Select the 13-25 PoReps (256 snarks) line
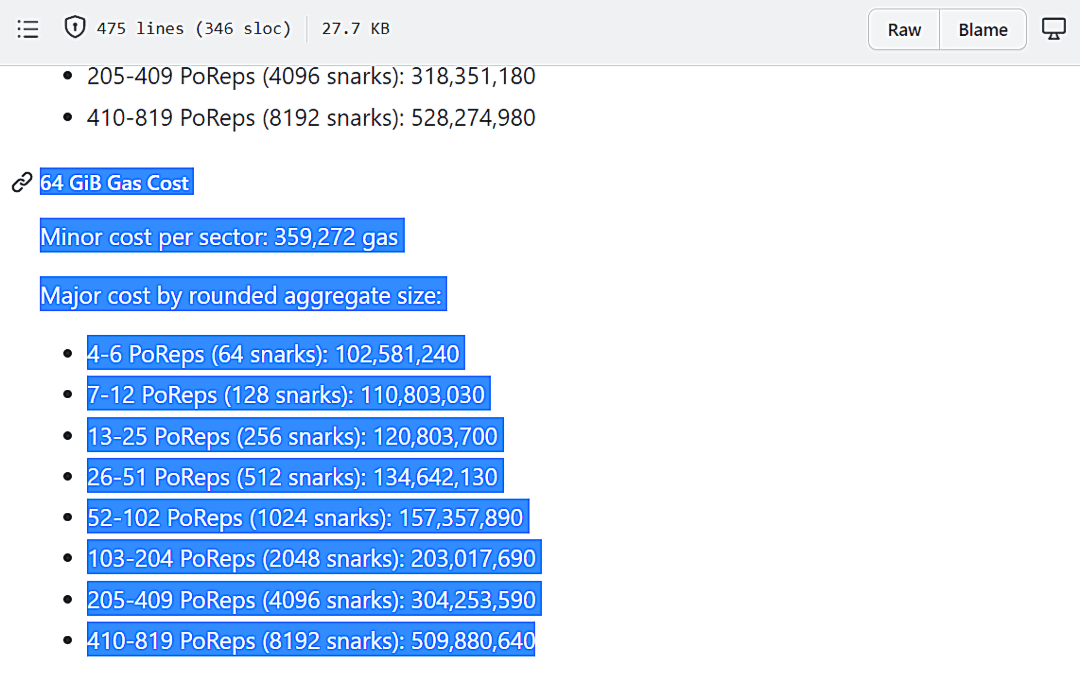 tap(292, 436)
